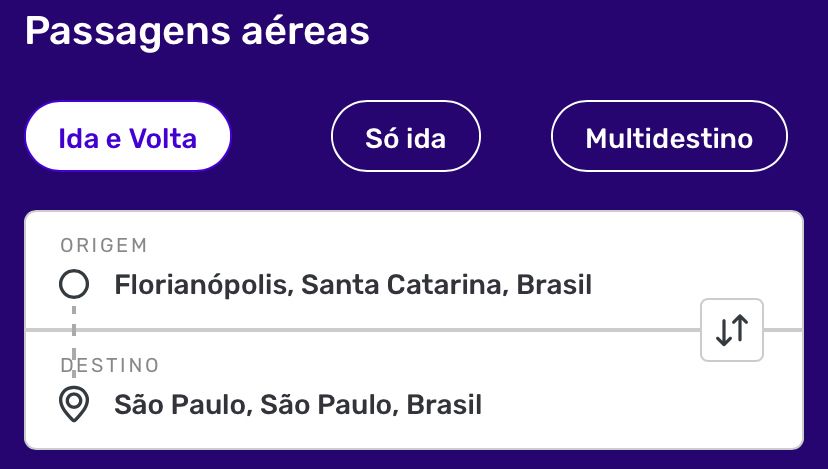Edit the Florianópolis origin field
Viewport: 828px width, 469px height.
tap(353, 286)
